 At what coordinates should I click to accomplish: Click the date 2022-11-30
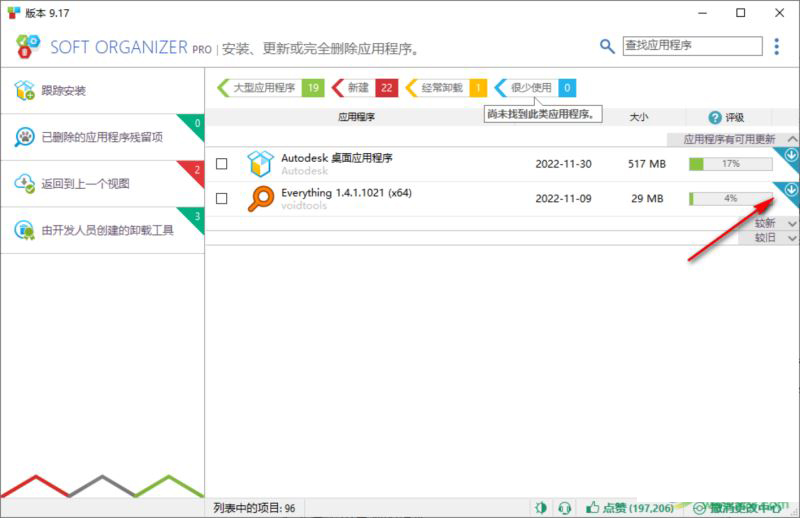point(563,164)
